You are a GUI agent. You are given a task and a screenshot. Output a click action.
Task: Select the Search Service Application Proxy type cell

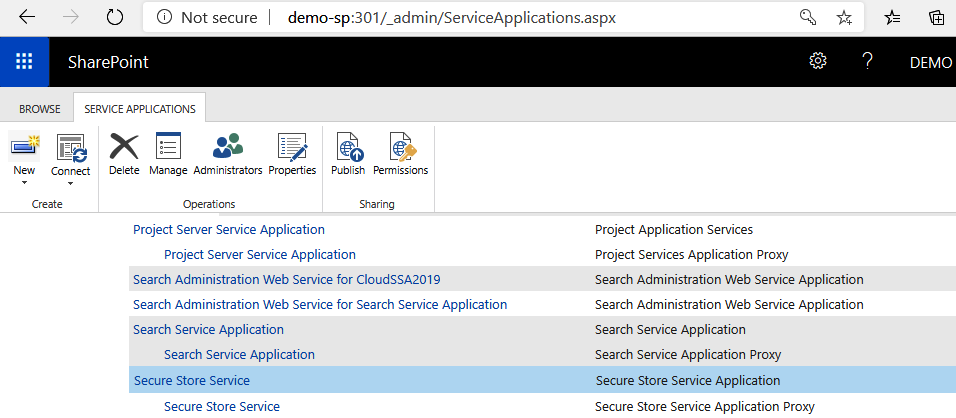pyautogui.click(x=688, y=355)
